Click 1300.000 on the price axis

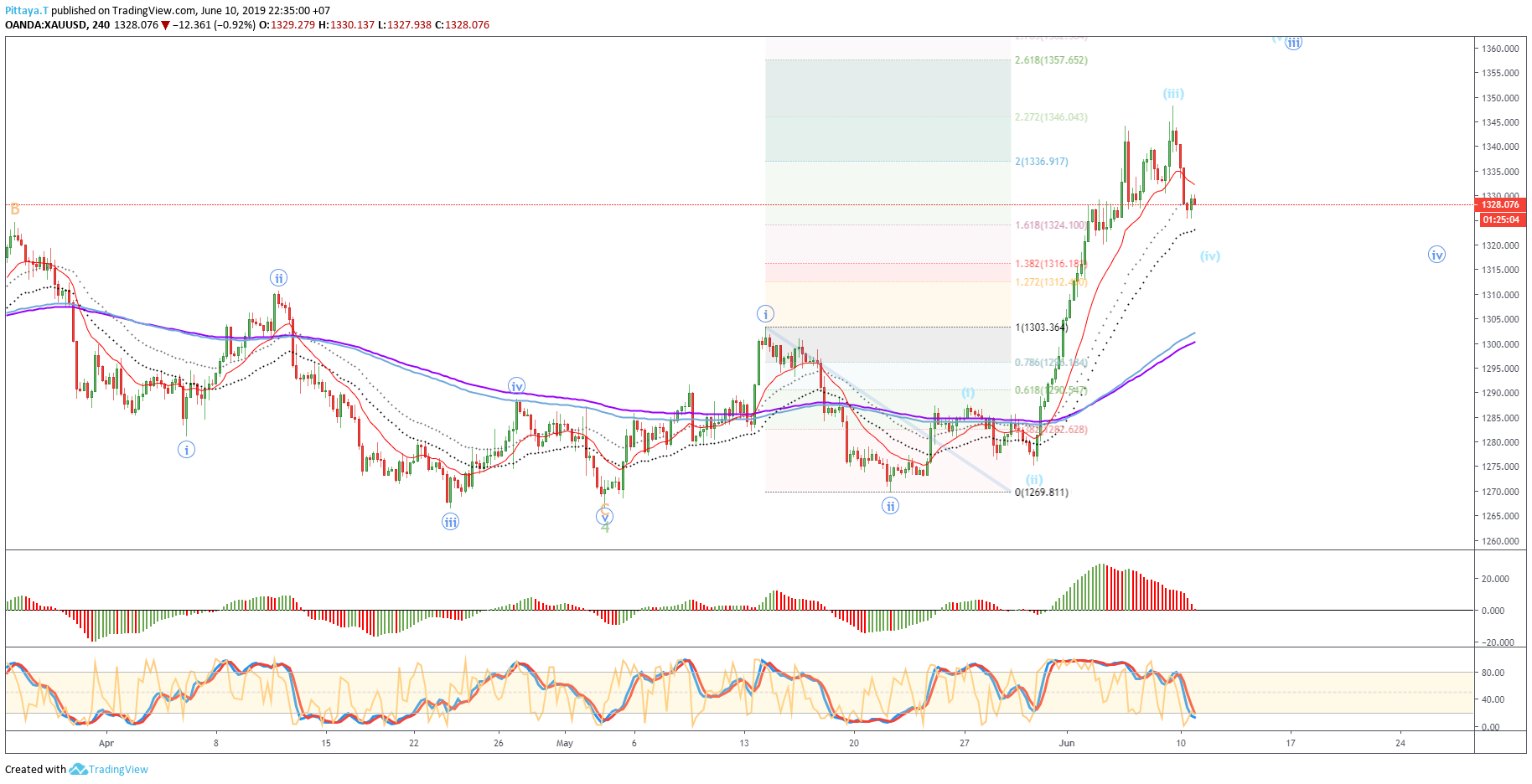(1500, 344)
